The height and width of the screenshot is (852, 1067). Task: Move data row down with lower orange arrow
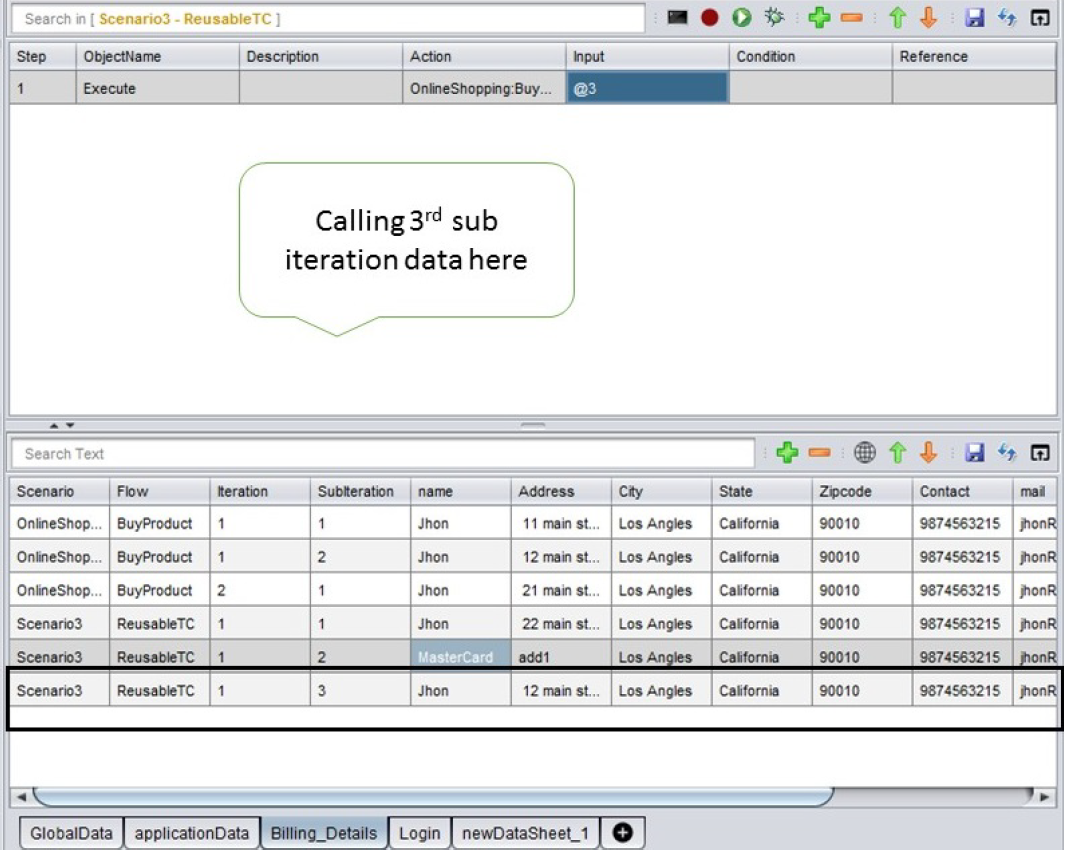[928, 453]
